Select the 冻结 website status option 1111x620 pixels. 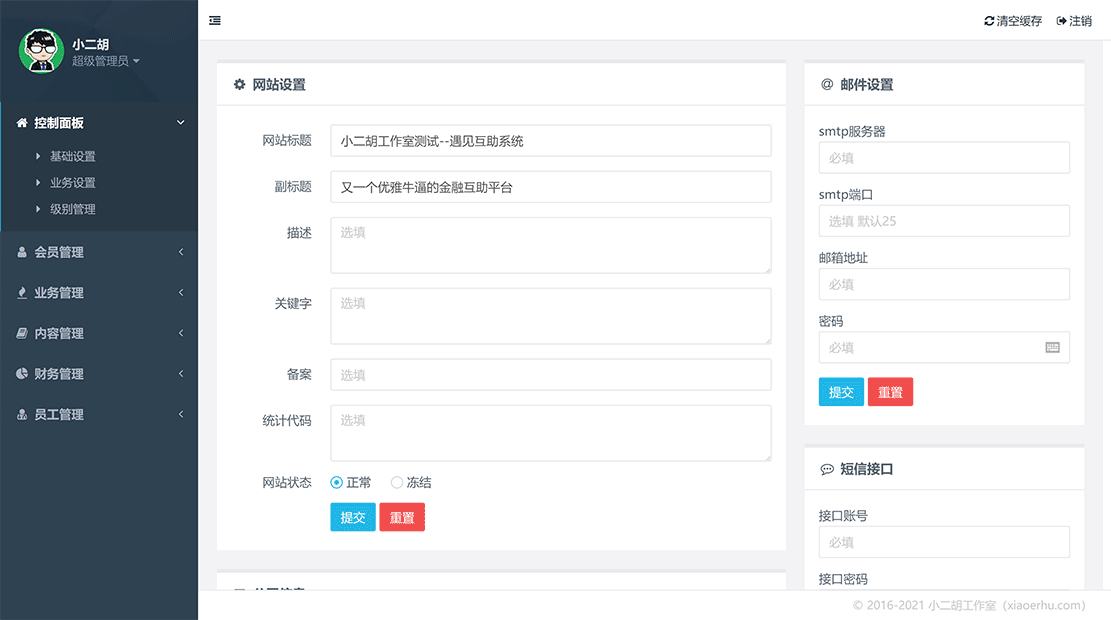point(396,482)
